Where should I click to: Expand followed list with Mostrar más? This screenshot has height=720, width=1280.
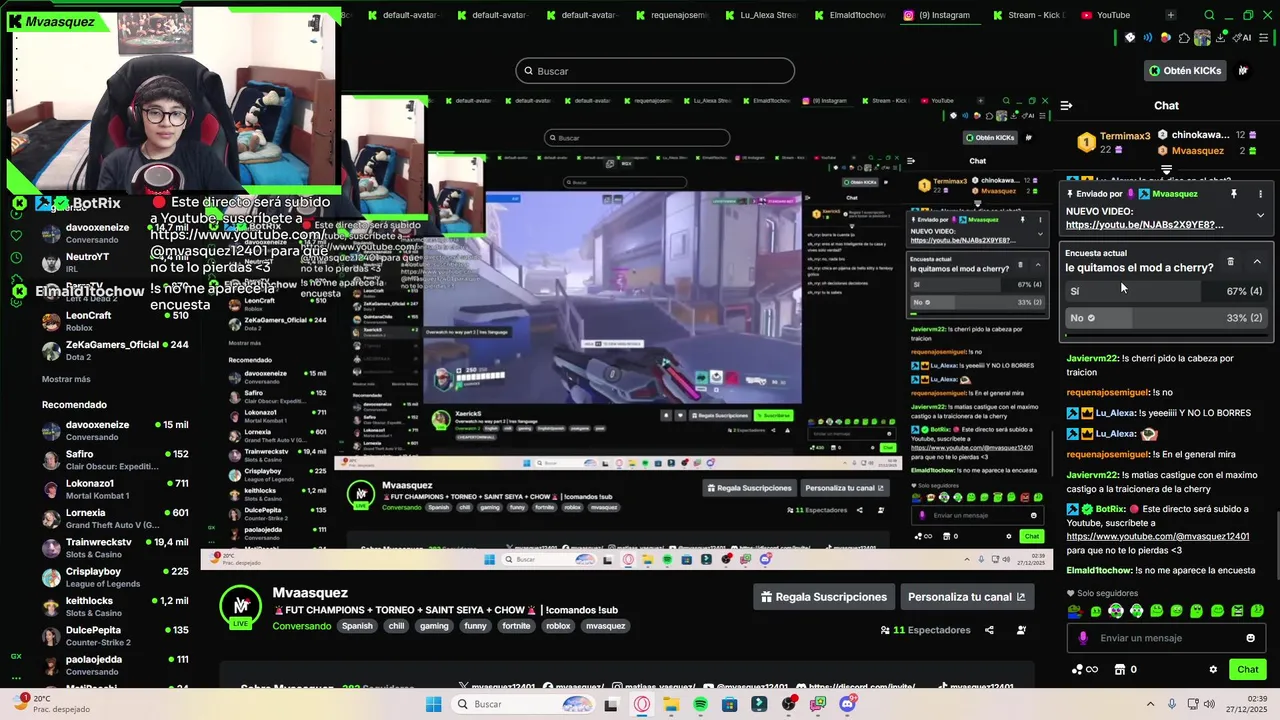[x=66, y=379]
